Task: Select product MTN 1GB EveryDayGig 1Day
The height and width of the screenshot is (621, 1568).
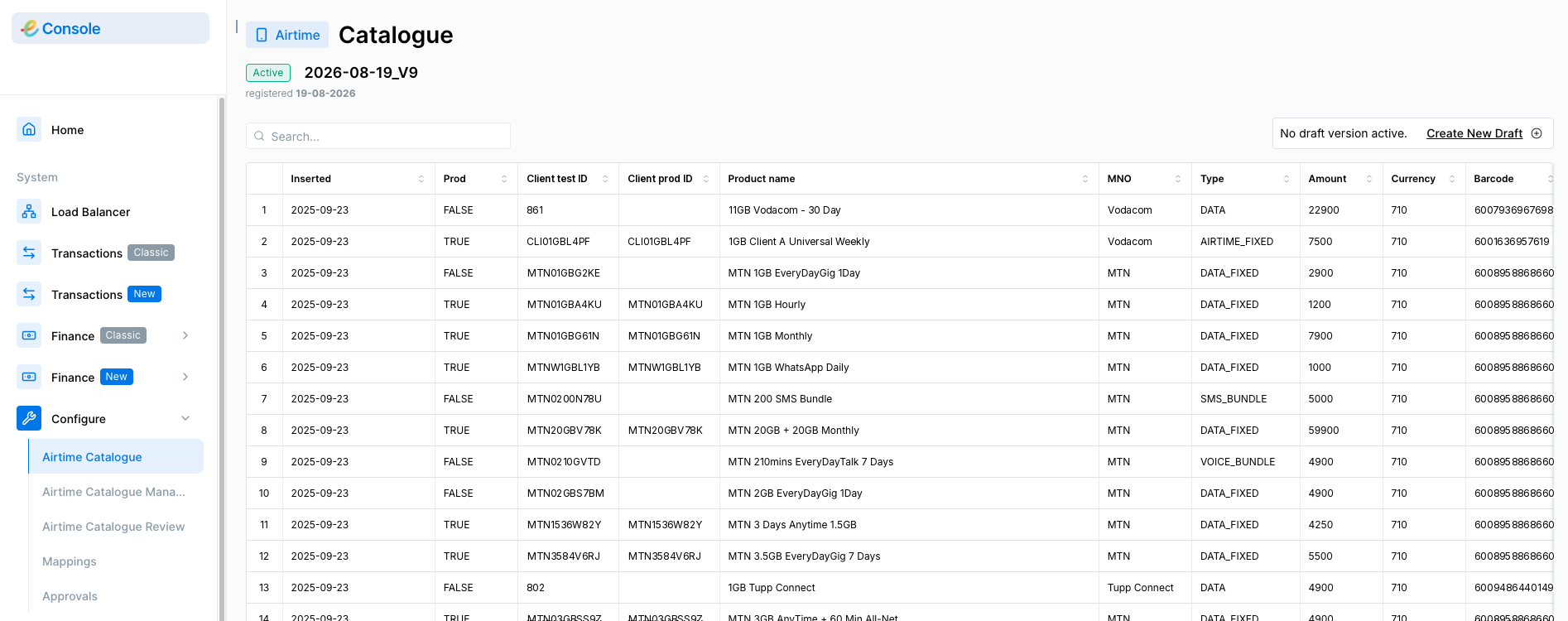Action: 794,273
